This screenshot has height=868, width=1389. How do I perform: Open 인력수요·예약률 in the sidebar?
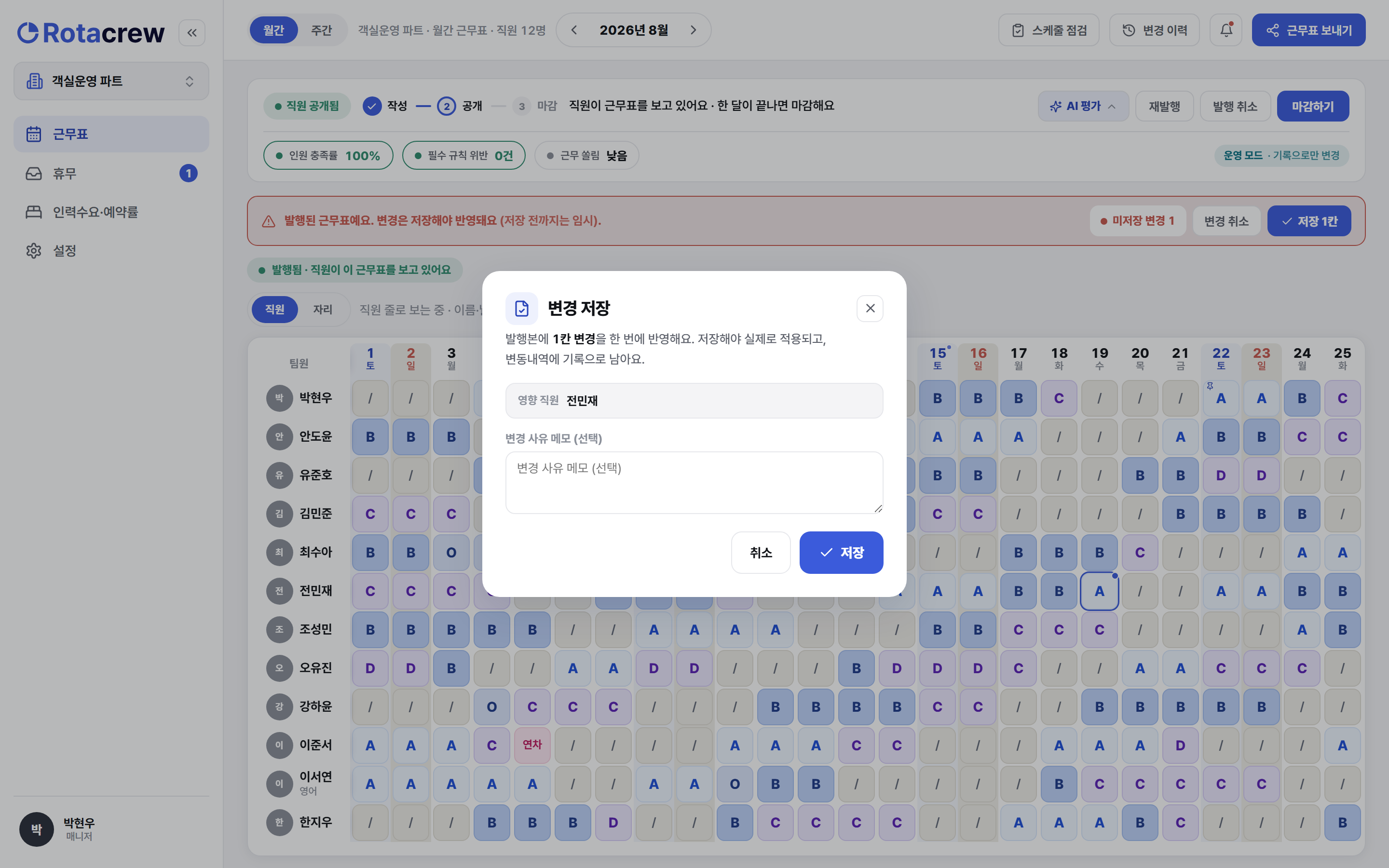(x=111, y=212)
